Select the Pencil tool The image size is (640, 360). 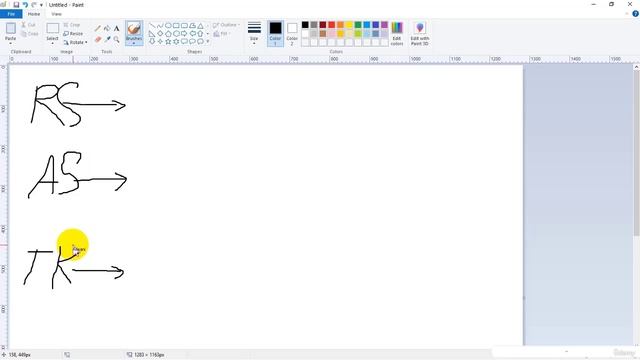click(x=98, y=29)
